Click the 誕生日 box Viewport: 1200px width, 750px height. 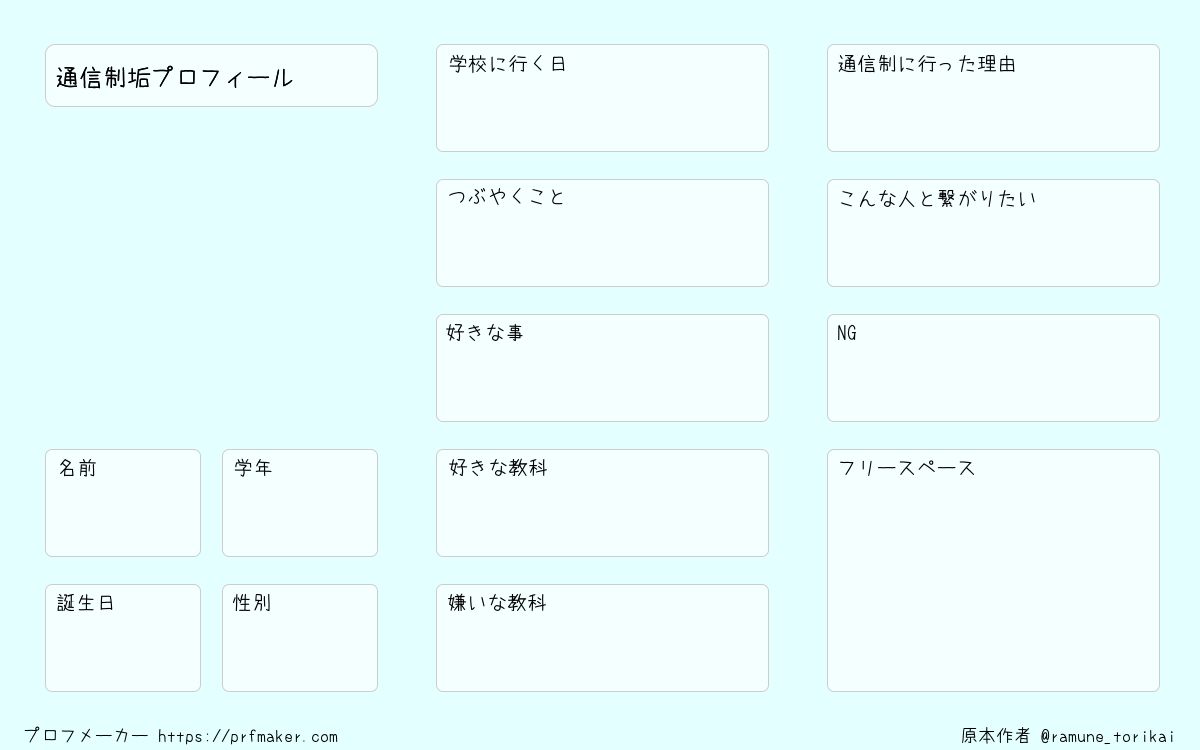point(123,638)
